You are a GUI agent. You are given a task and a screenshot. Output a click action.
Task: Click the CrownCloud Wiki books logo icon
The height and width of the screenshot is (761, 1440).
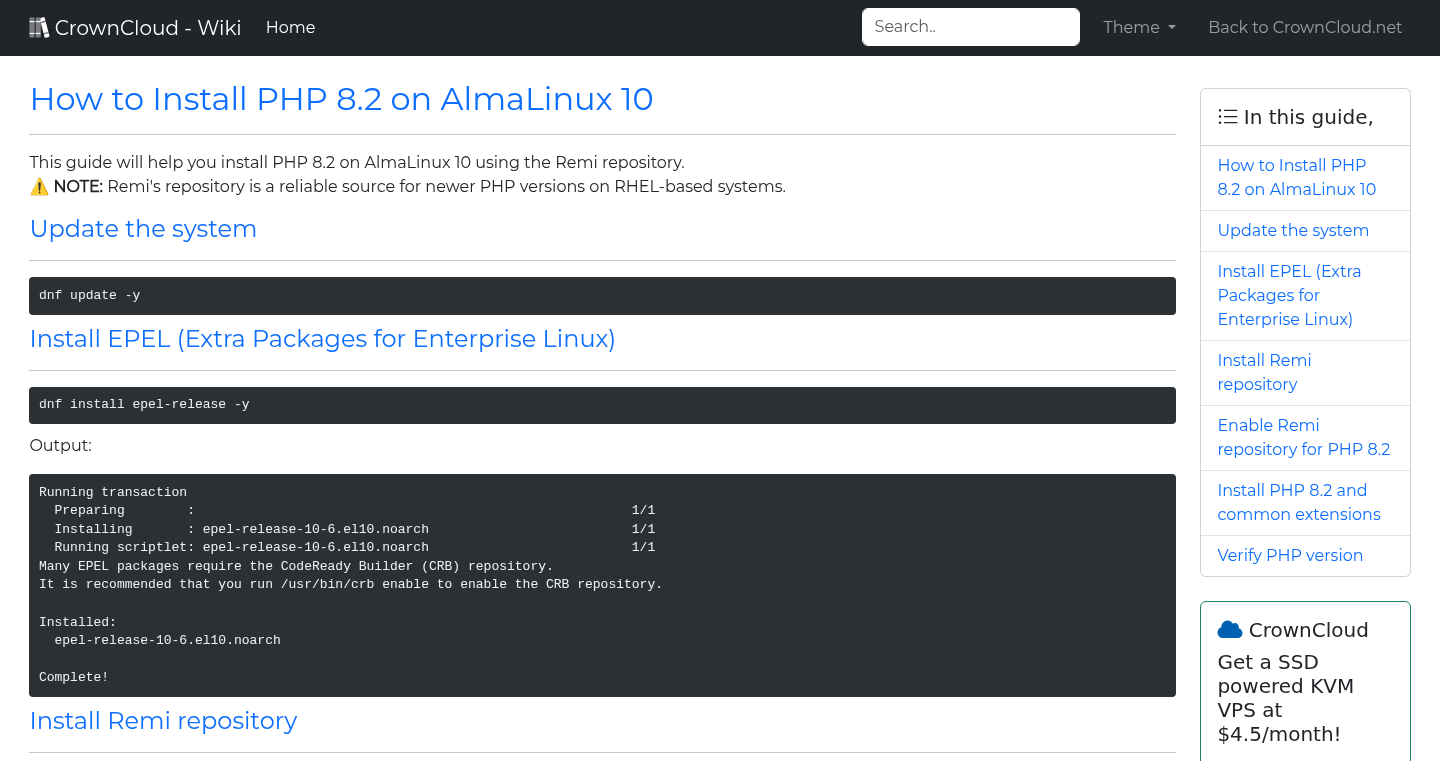[x=39, y=26]
